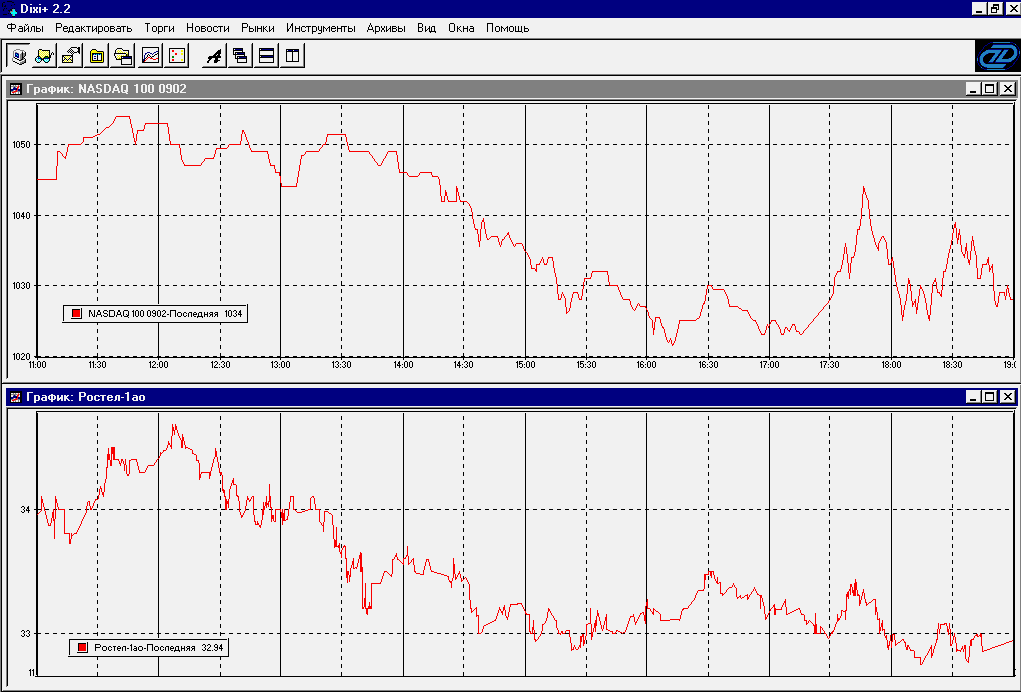Restore the Dixi+ 2.2 application window

[x=994, y=8]
